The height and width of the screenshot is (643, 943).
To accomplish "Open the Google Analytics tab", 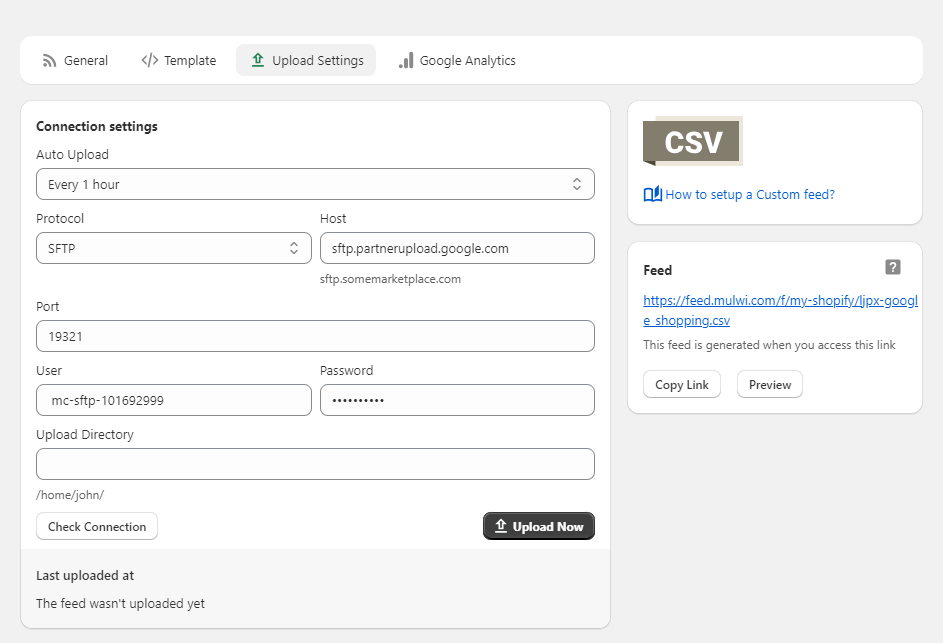I will [457, 60].
